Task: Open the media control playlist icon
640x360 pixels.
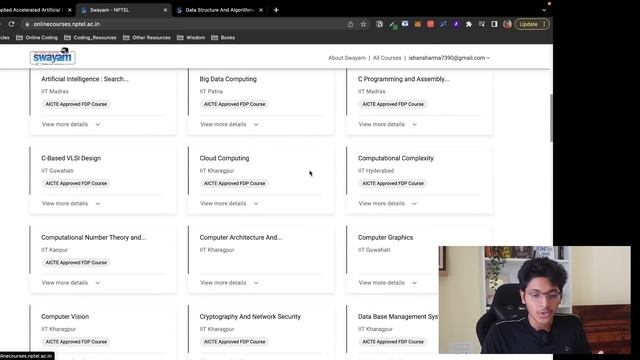Action: click(482, 24)
